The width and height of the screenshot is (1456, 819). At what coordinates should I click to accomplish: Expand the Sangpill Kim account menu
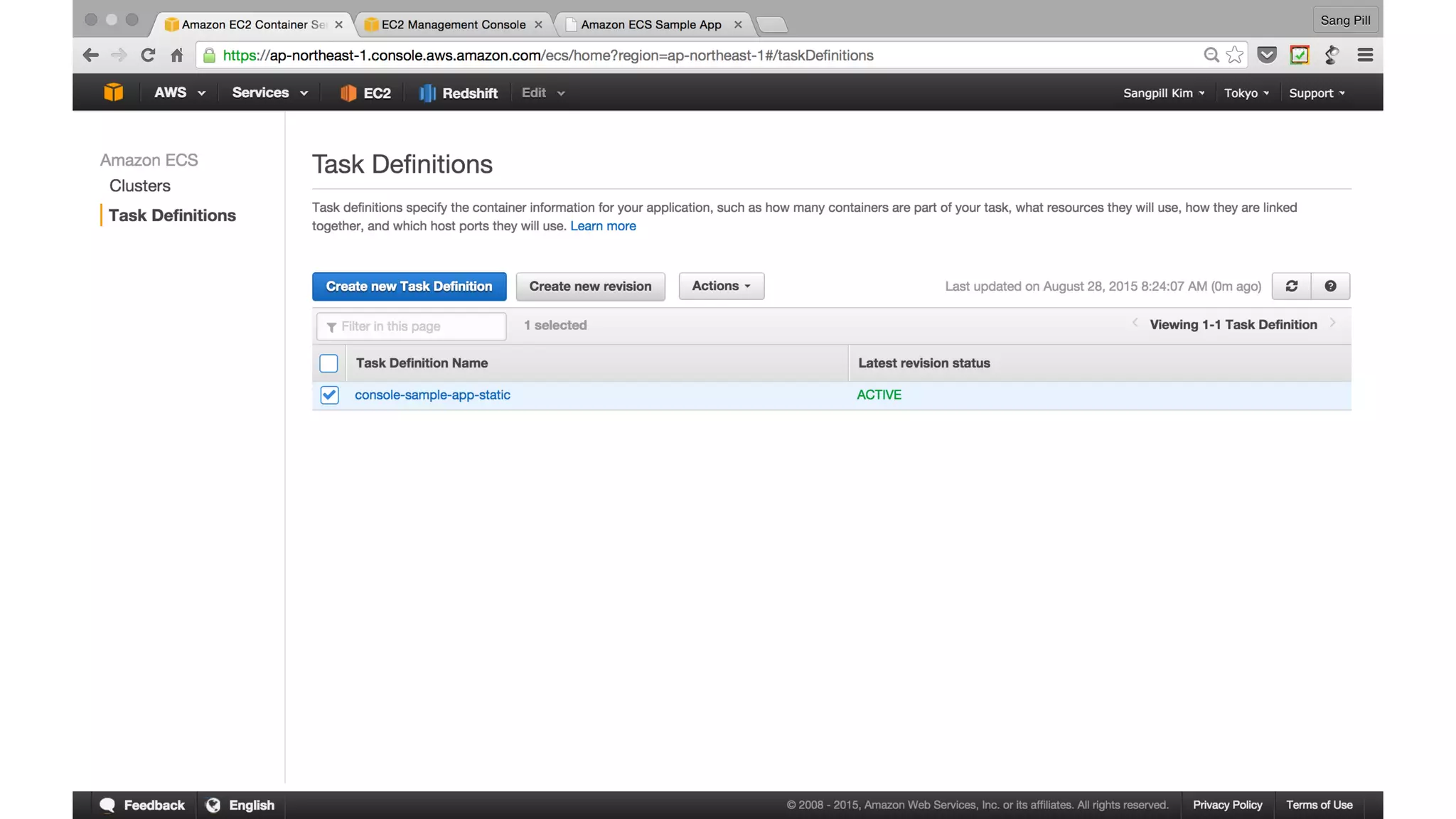[1163, 93]
